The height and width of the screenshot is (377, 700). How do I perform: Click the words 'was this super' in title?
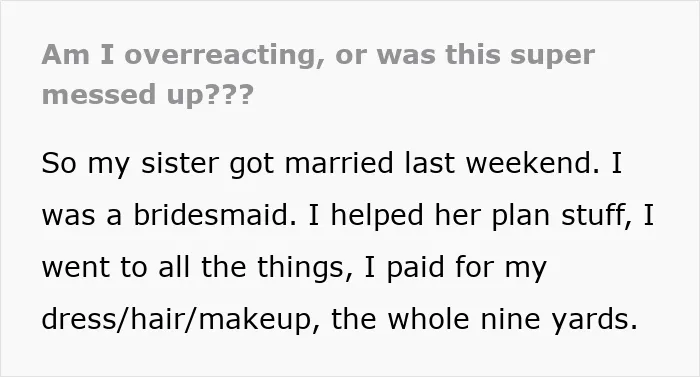coord(486,54)
